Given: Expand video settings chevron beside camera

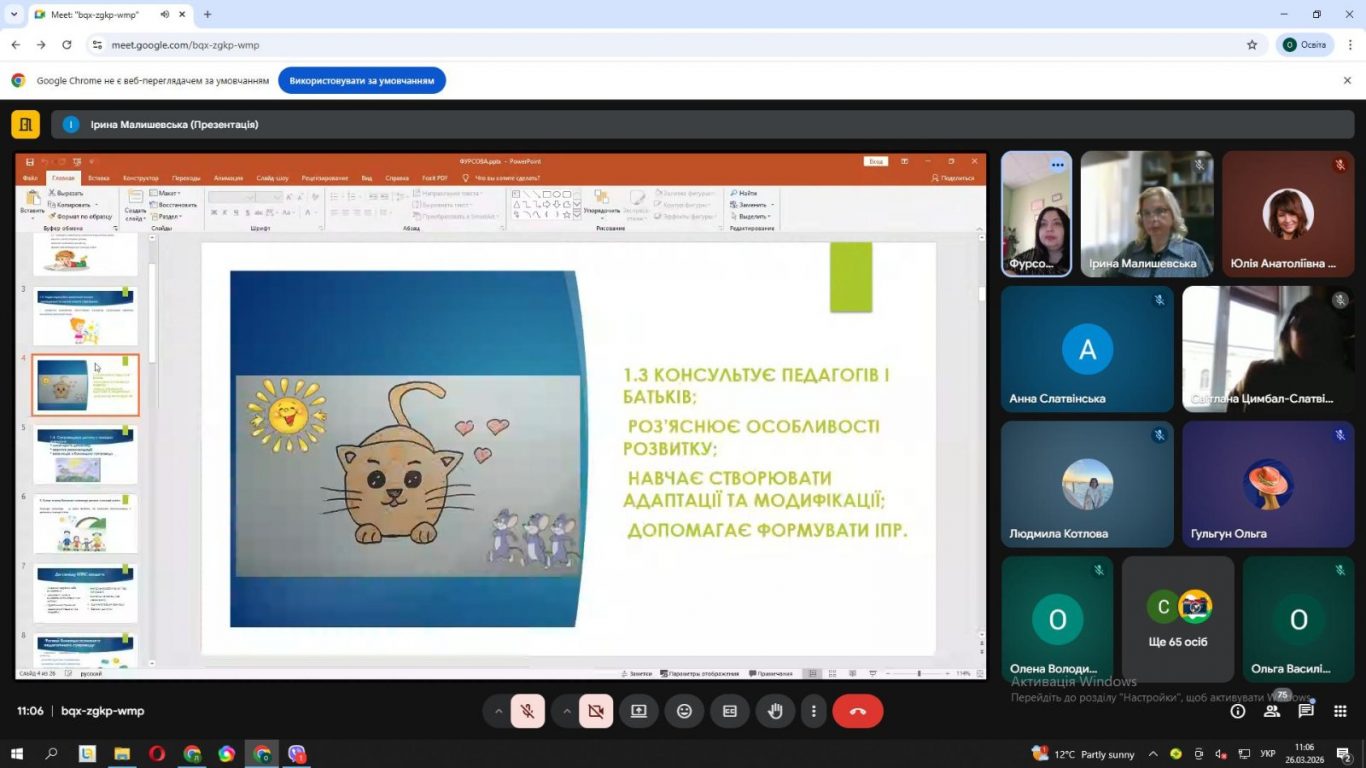Looking at the screenshot, I should [x=567, y=711].
